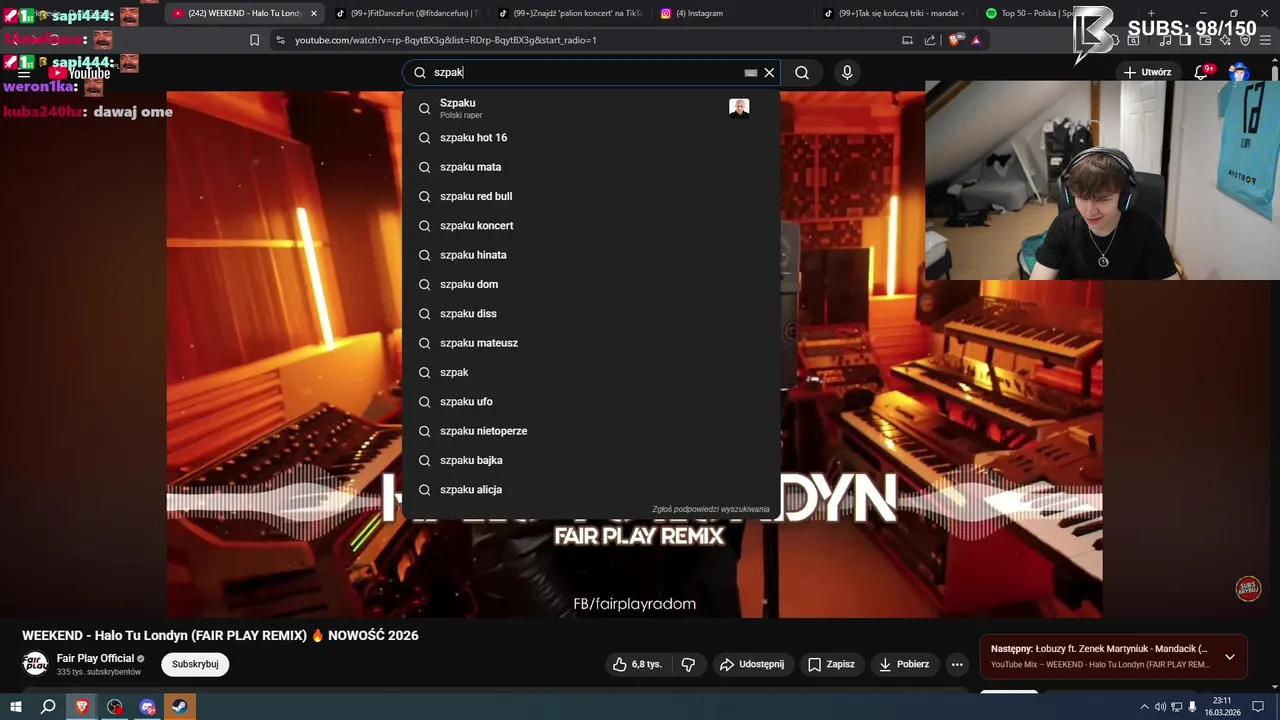
Task: Pick the plain szpak suggestion
Action: (591, 372)
